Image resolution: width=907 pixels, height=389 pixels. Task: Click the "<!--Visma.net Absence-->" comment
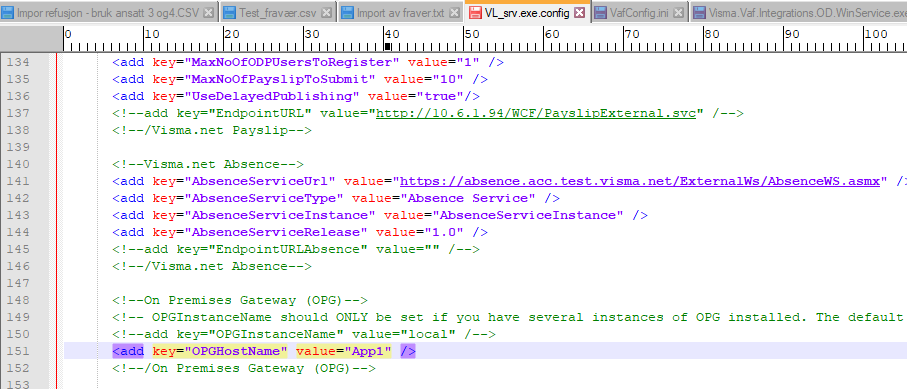[208, 164]
